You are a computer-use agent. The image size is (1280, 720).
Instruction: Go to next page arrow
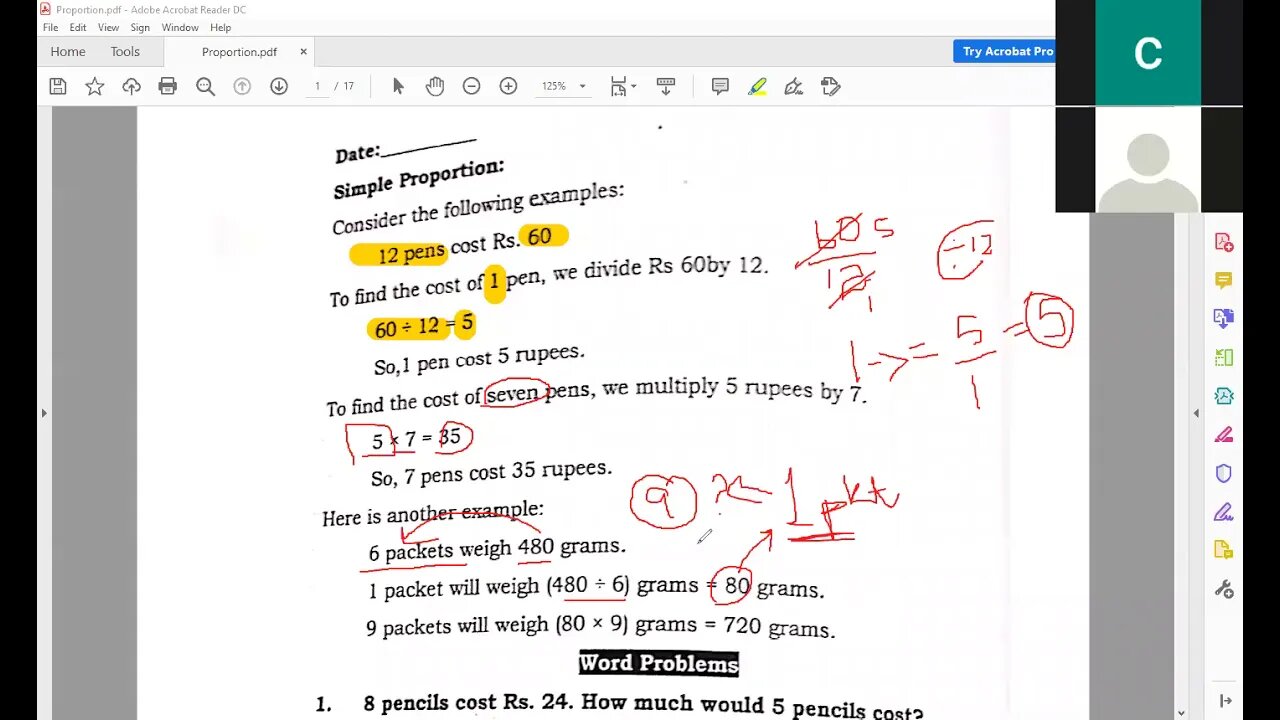(x=279, y=87)
